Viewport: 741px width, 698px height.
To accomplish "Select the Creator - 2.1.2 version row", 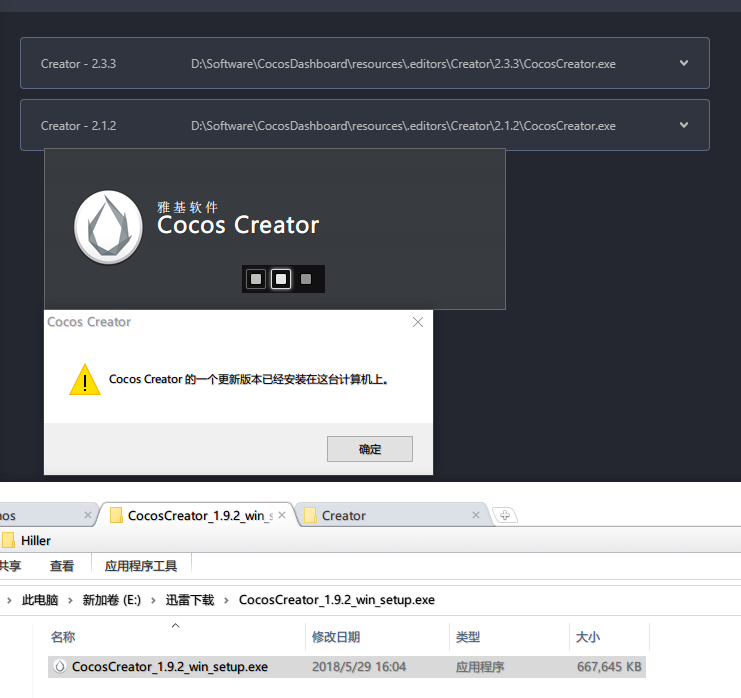I will coord(364,125).
